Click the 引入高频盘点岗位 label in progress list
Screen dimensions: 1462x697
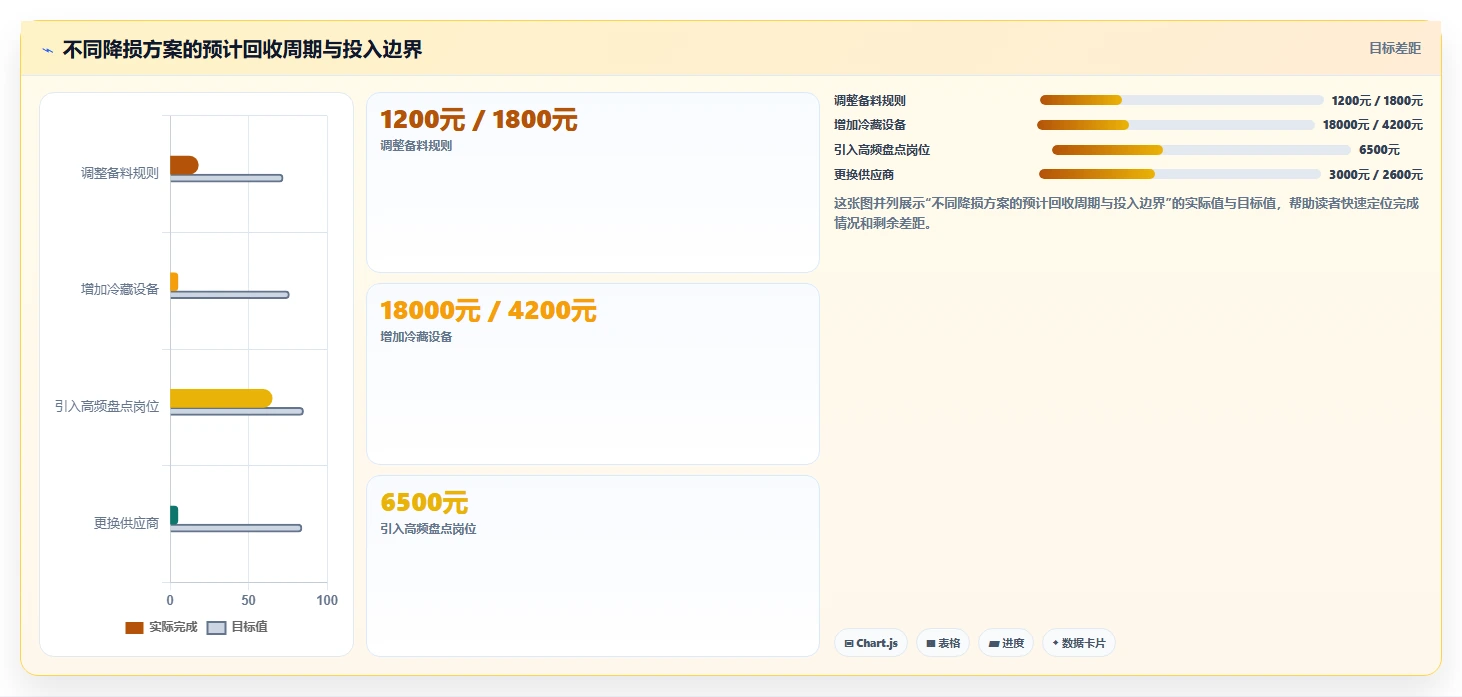(882, 150)
